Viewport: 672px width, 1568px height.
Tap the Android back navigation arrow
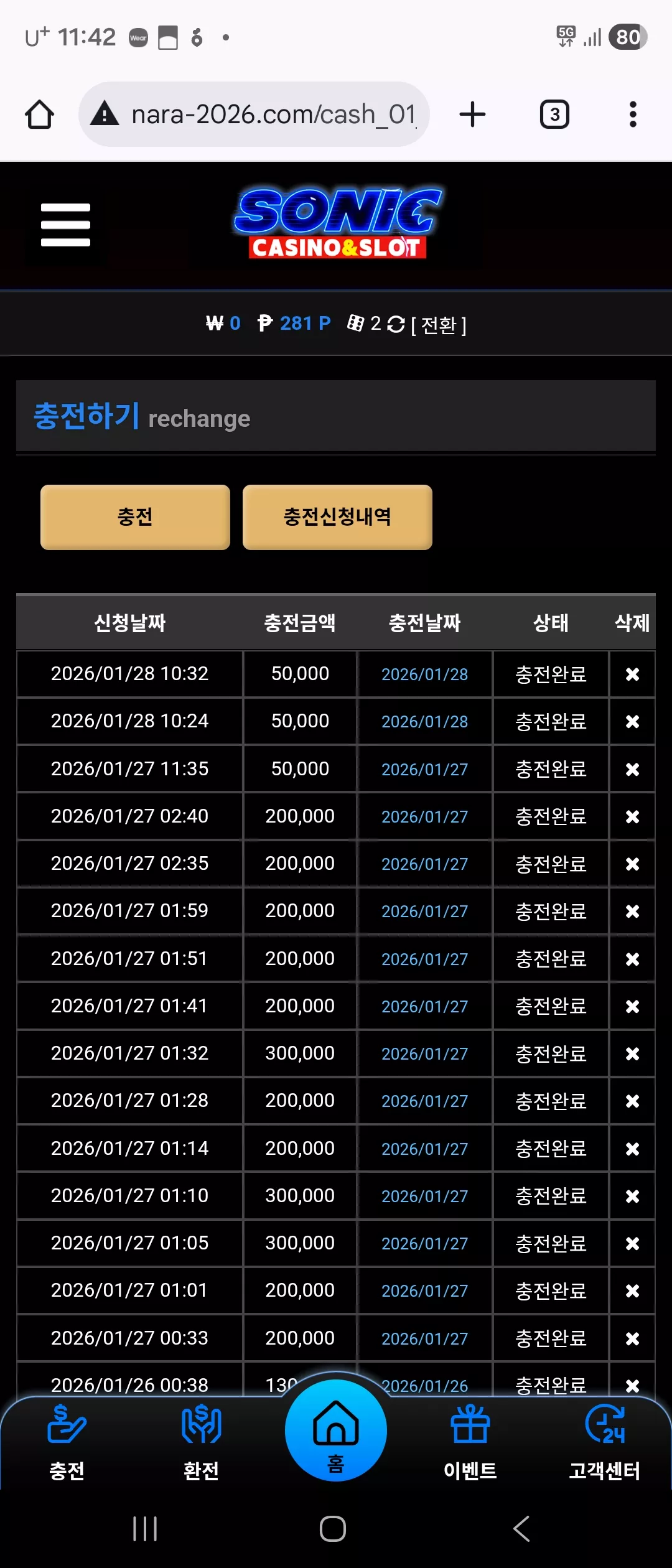[521, 1529]
